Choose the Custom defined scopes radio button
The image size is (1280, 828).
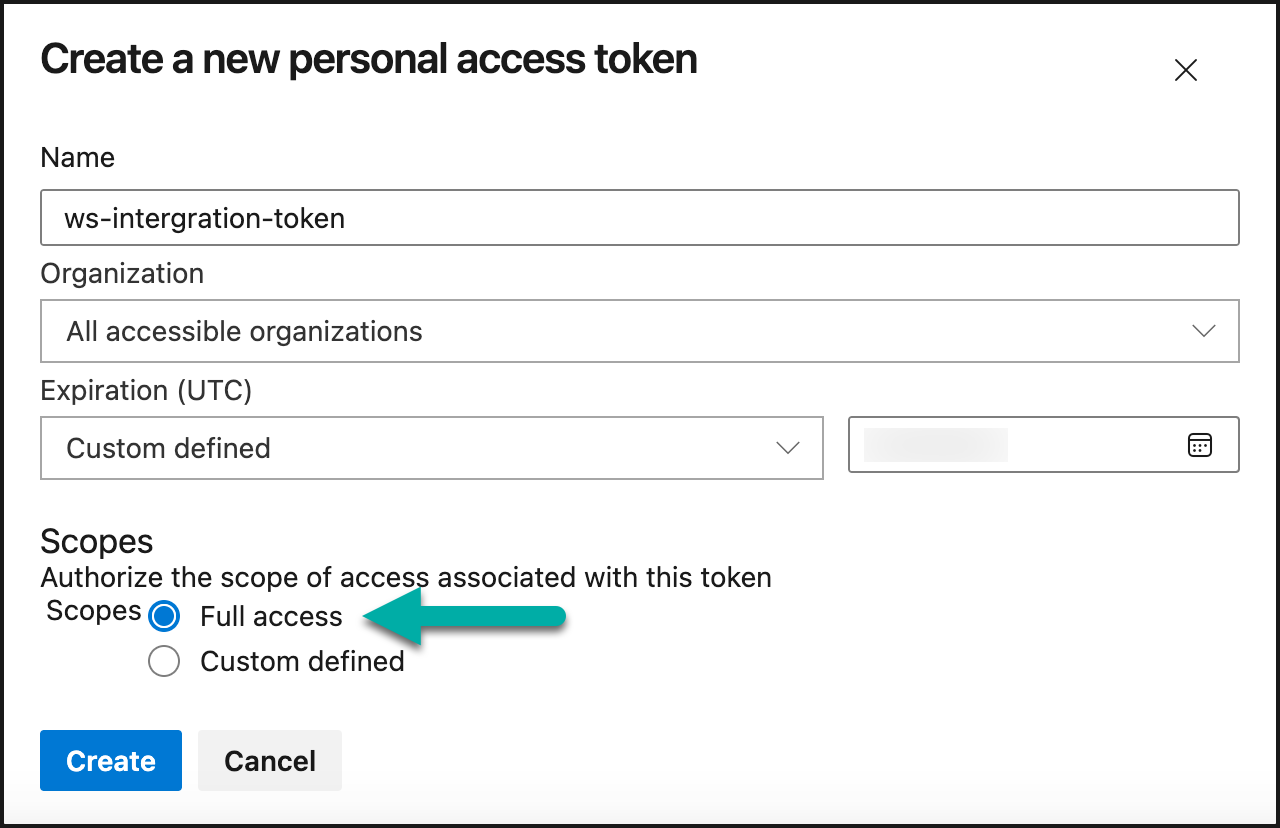click(x=164, y=662)
